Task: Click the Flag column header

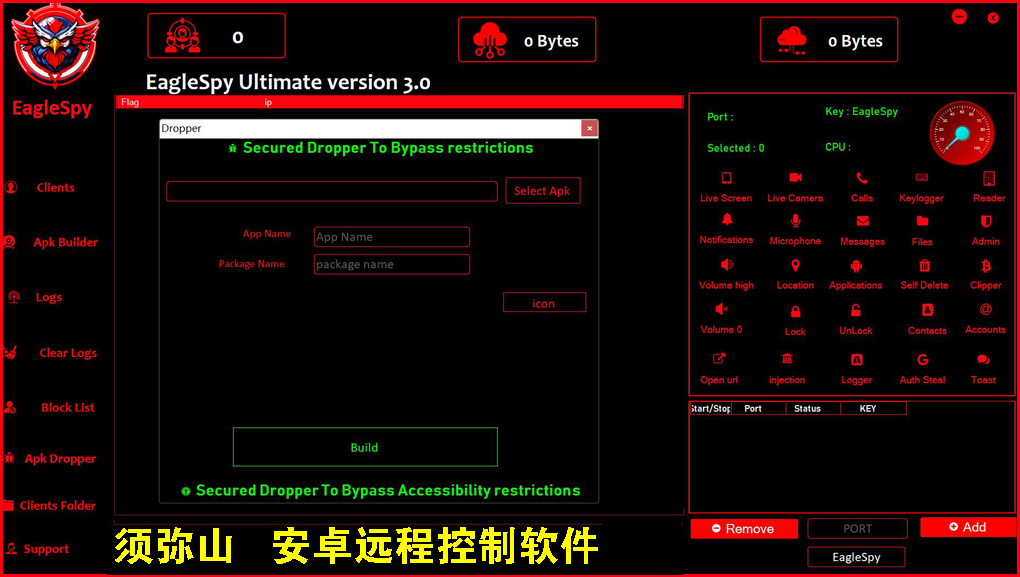Action: click(x=130, y=102)
